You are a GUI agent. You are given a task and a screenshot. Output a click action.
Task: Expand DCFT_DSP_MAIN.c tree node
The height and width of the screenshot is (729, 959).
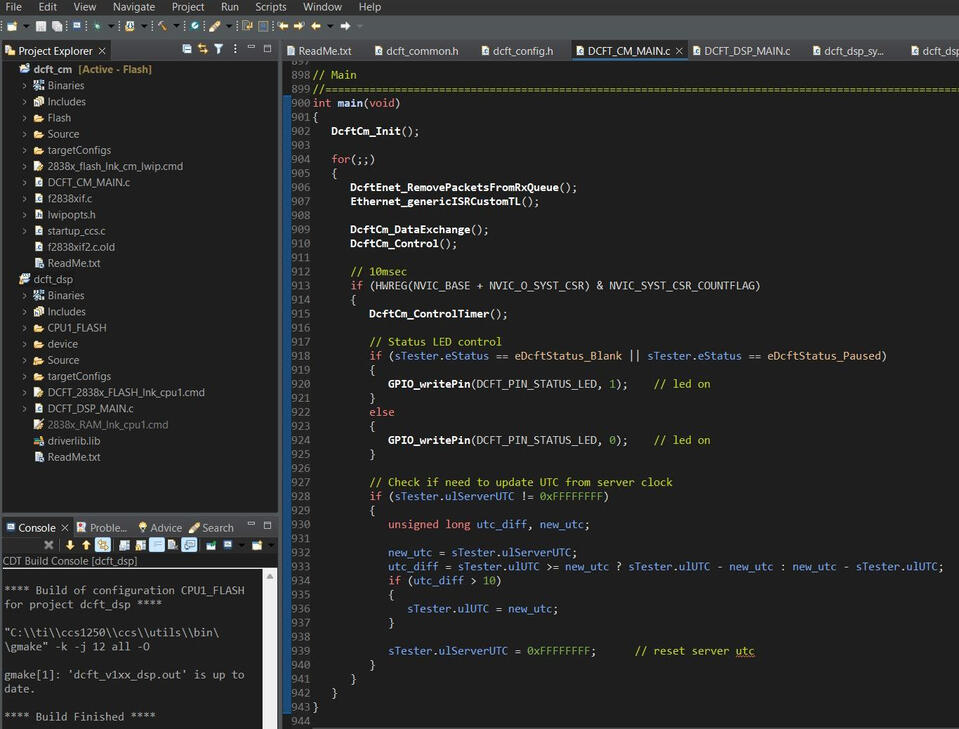24,409
